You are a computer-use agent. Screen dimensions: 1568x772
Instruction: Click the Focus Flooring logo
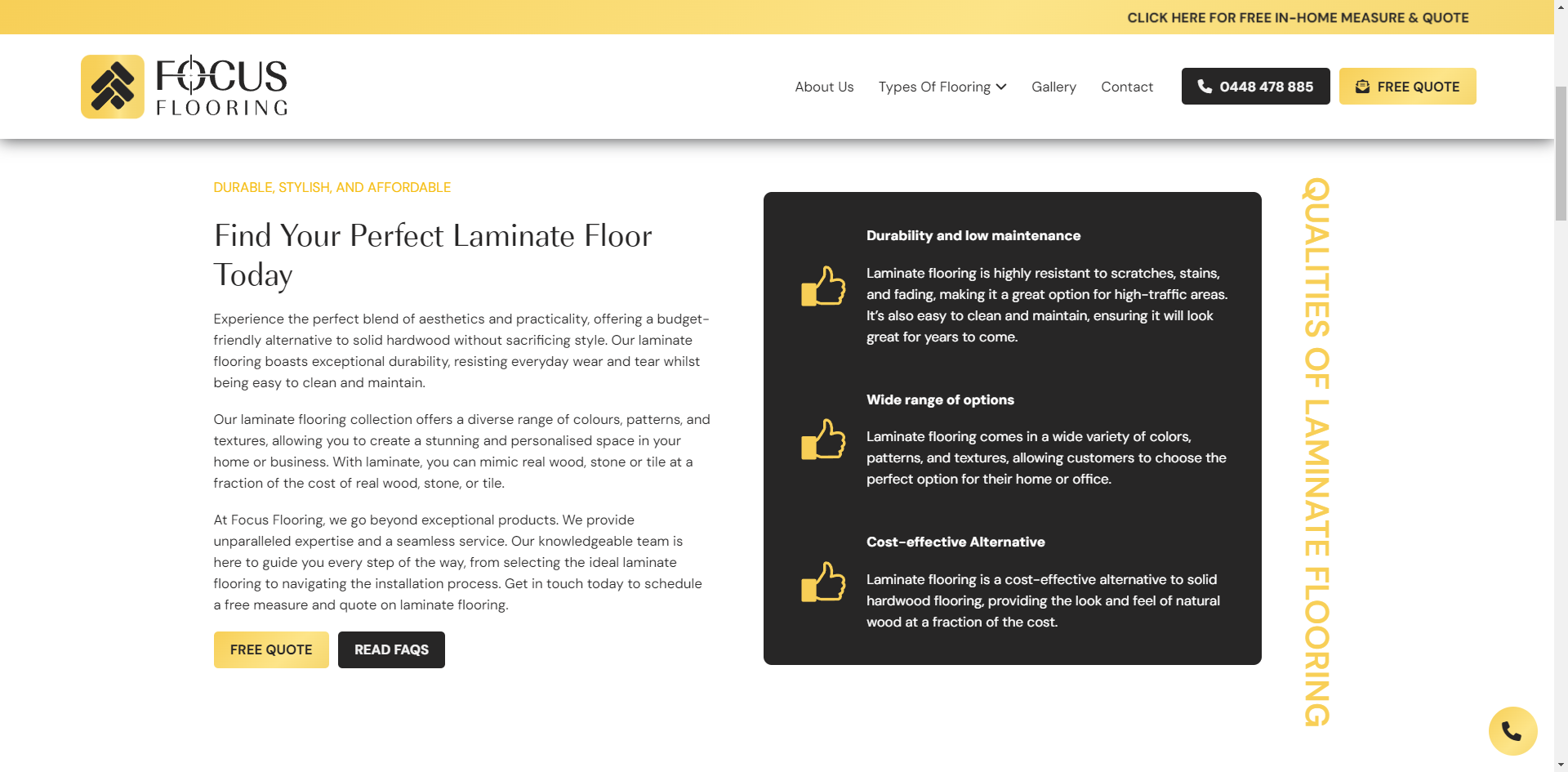[x=185, y=87]
